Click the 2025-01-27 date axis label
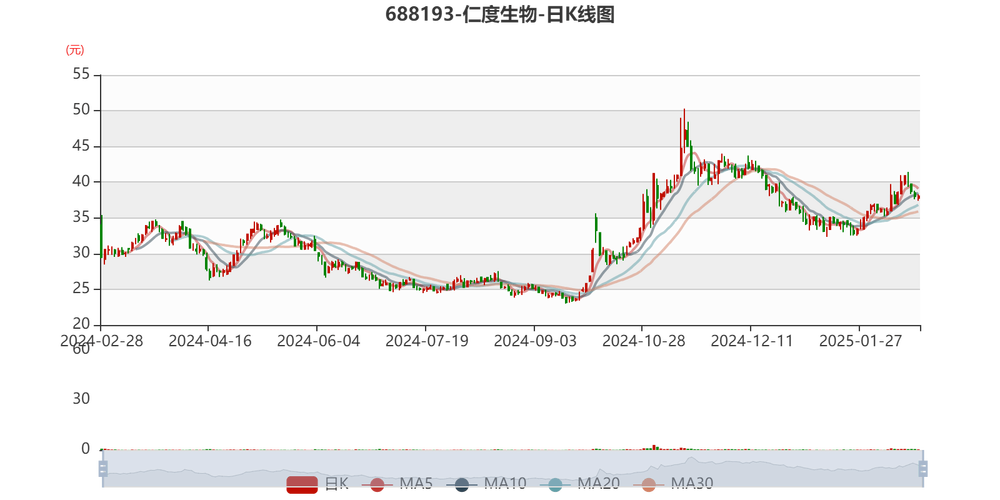 pos(861,341)
